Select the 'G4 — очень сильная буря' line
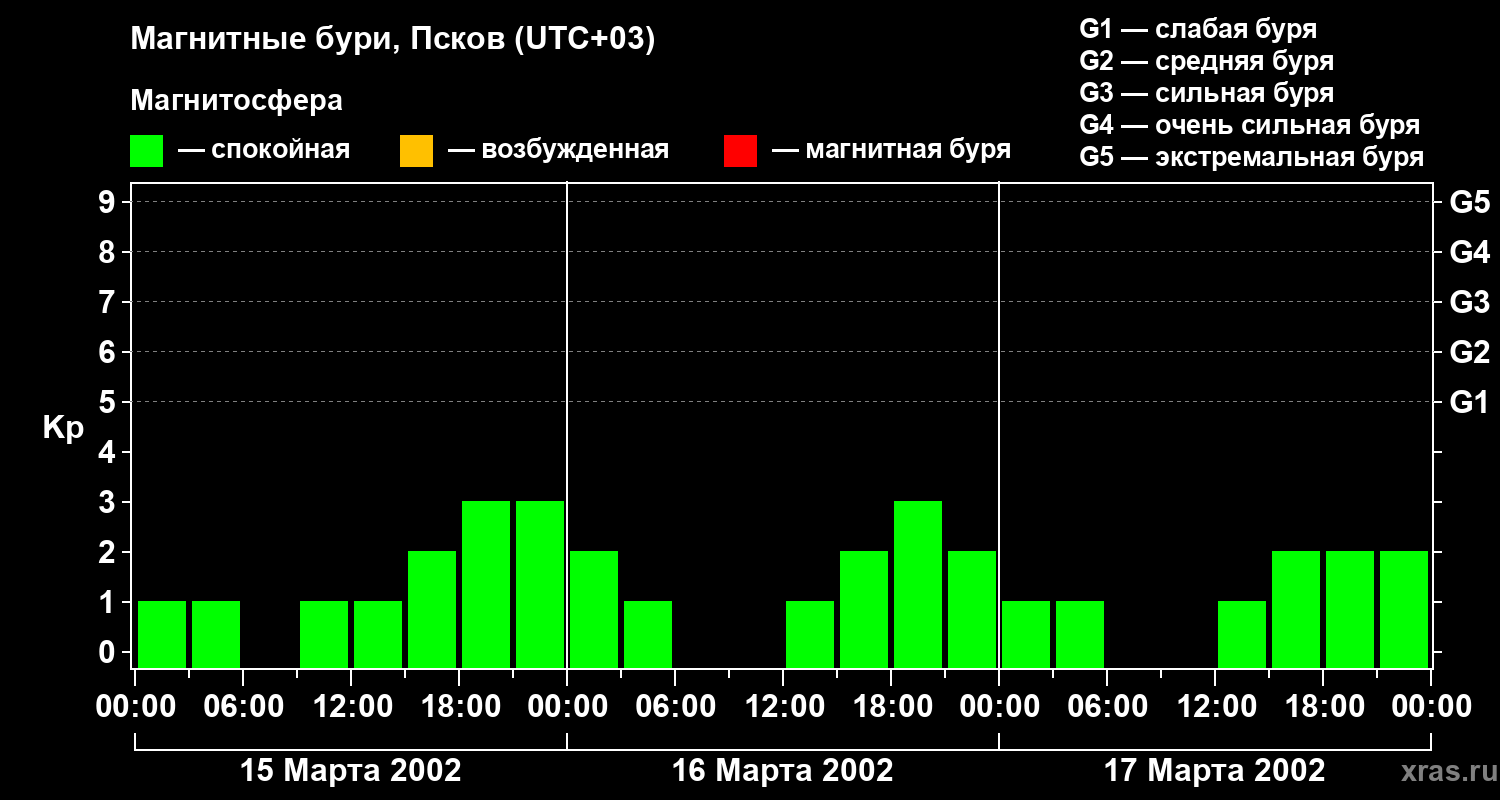Viewport: 1500px width, 800px height. tap(1250, 125)
